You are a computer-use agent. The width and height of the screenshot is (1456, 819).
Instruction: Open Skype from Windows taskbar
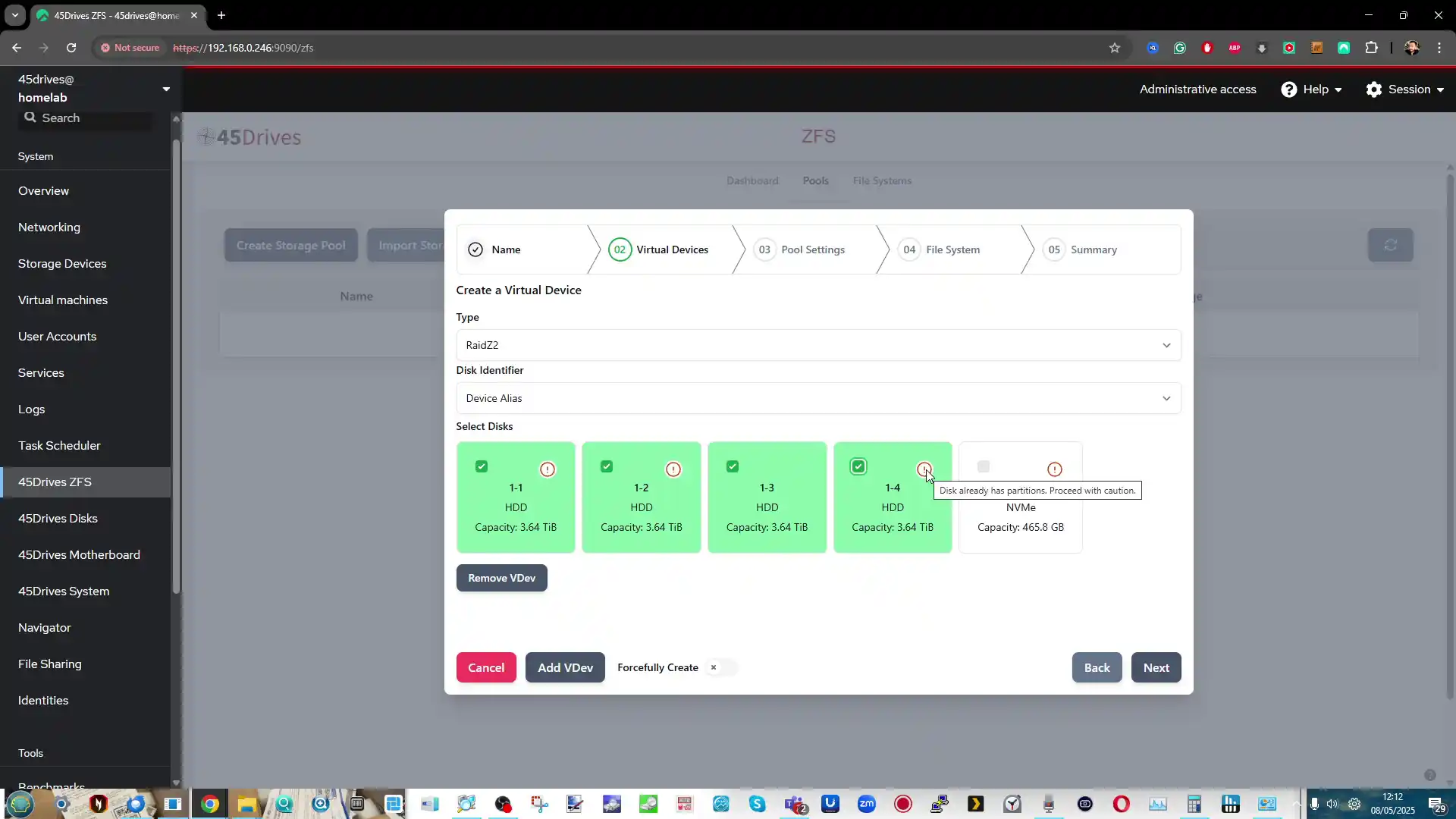tap(757, 804)
